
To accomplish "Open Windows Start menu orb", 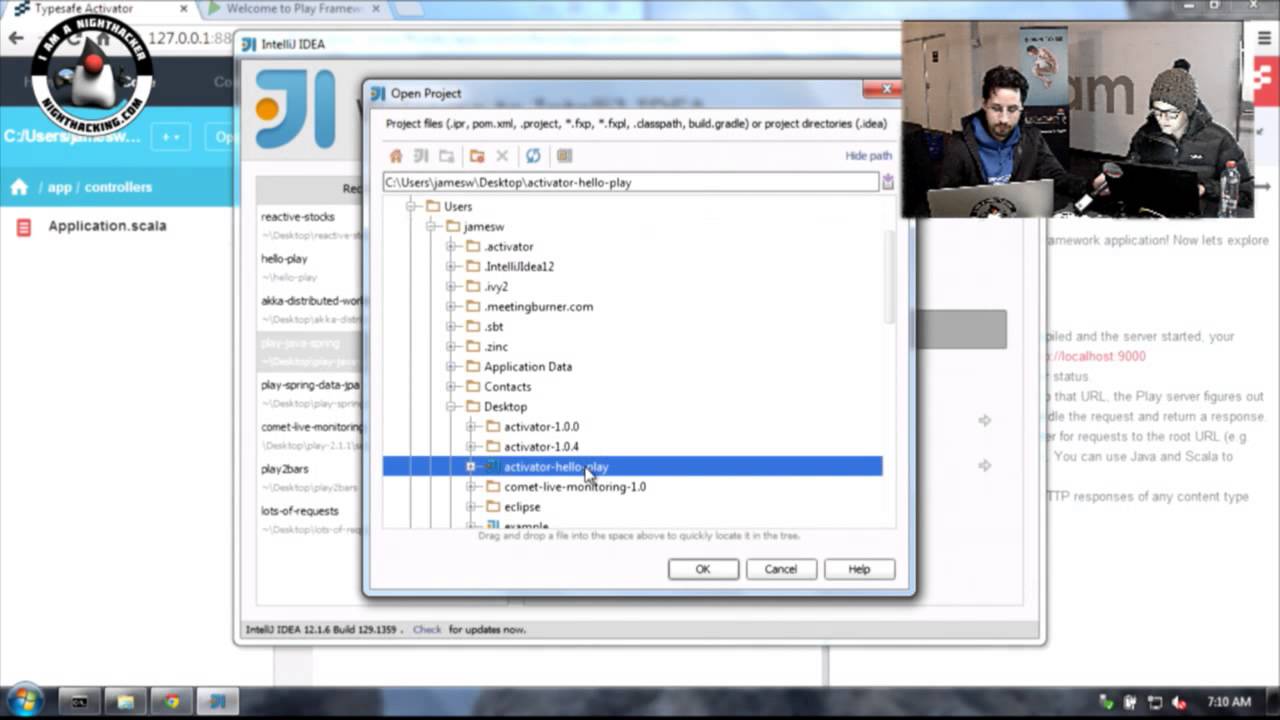I will click(x=24, y=701).
